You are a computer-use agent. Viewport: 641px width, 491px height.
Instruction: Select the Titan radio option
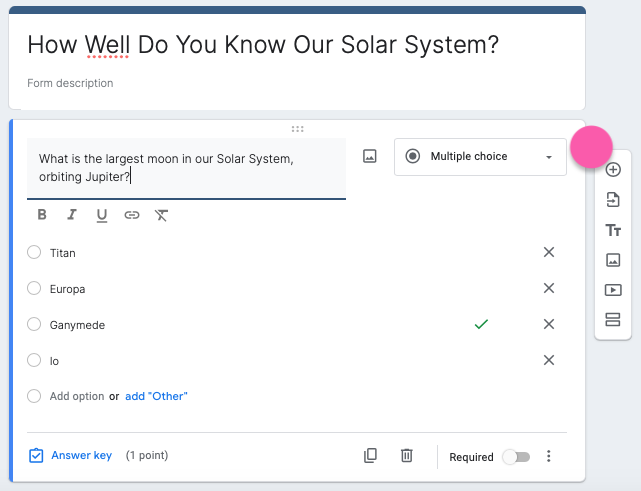tap(34, 253)
